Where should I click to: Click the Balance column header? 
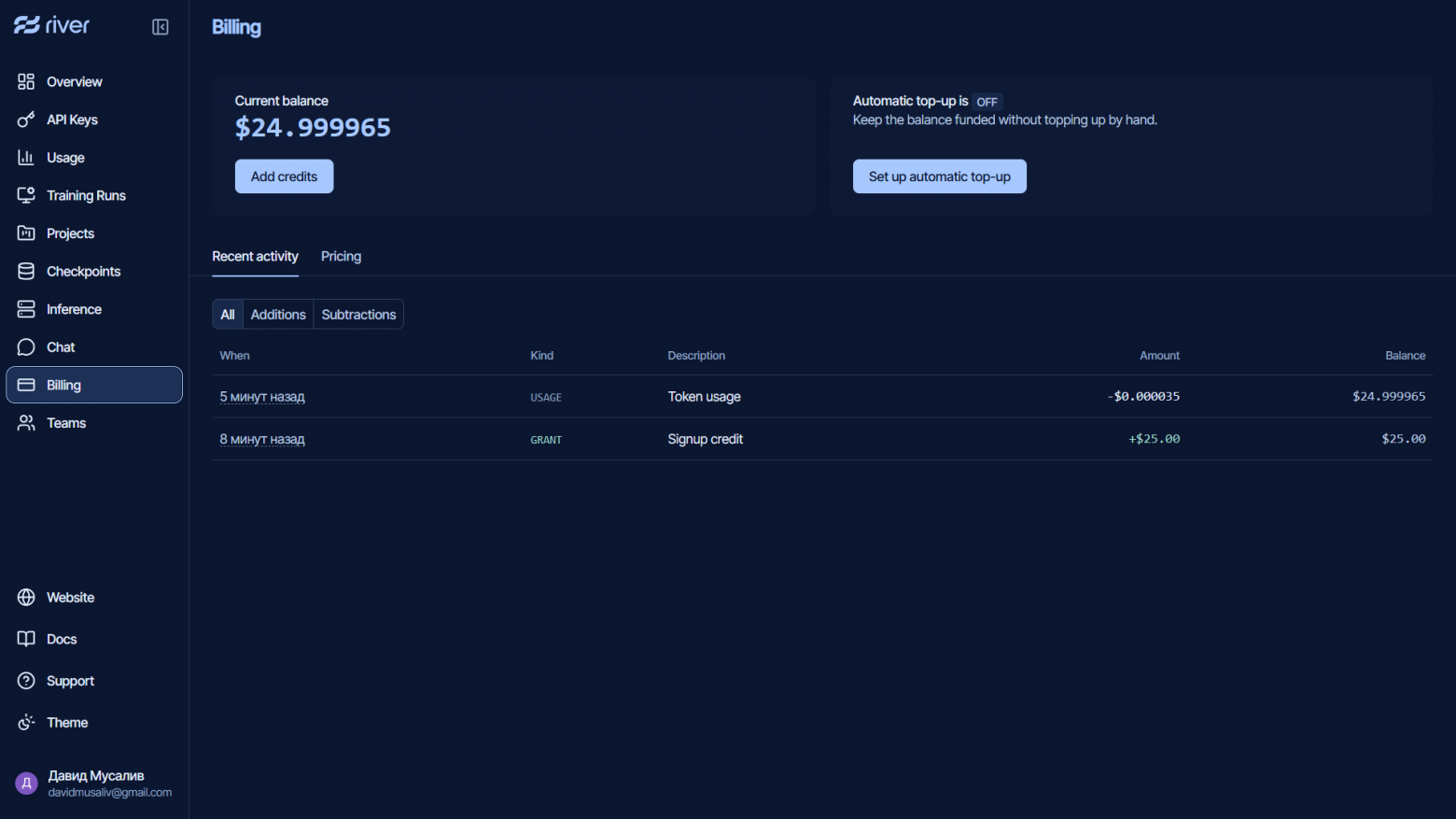click(x=1406, y=356)
